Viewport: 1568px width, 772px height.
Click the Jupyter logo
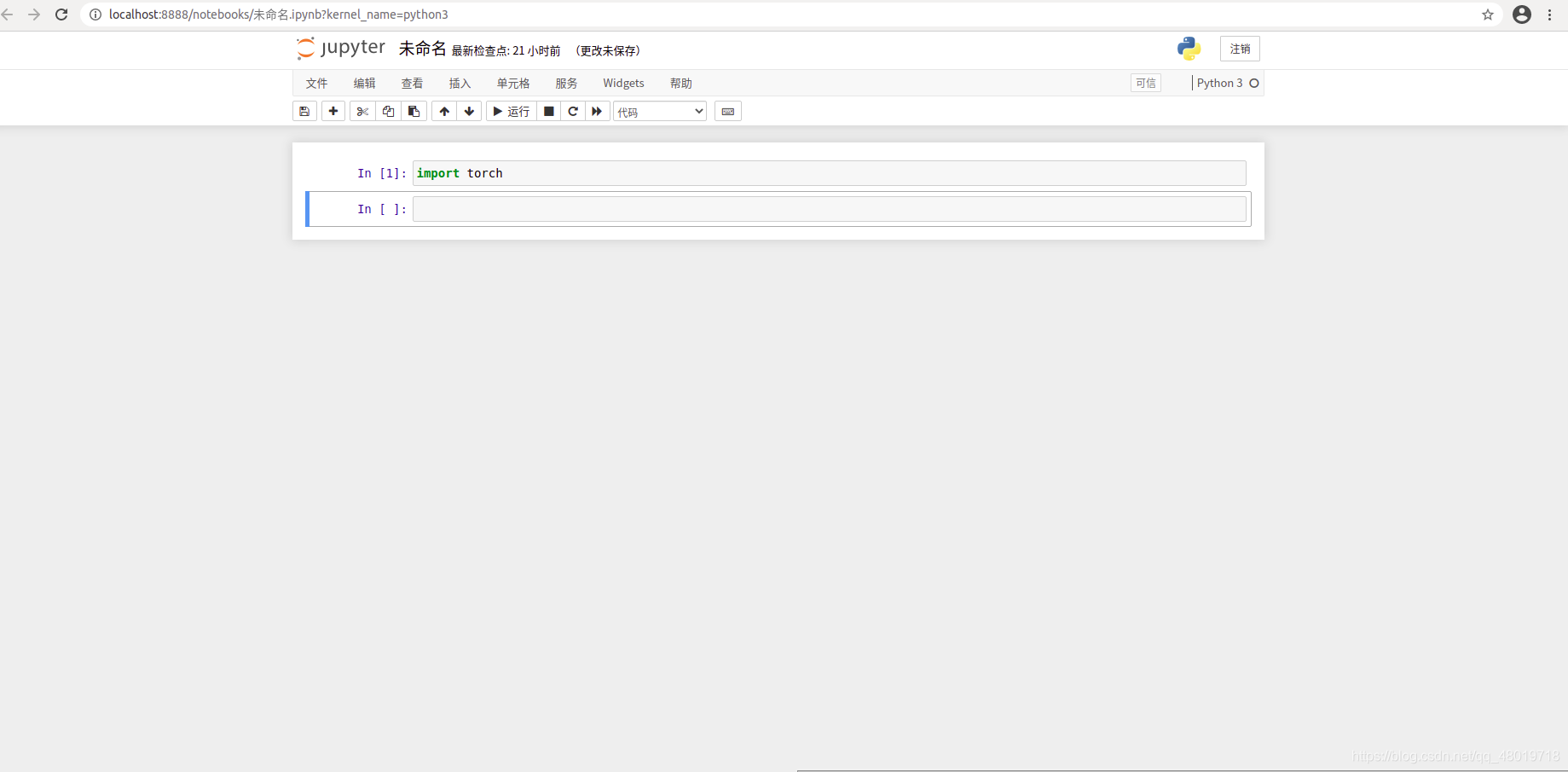(x=341, y=48)
